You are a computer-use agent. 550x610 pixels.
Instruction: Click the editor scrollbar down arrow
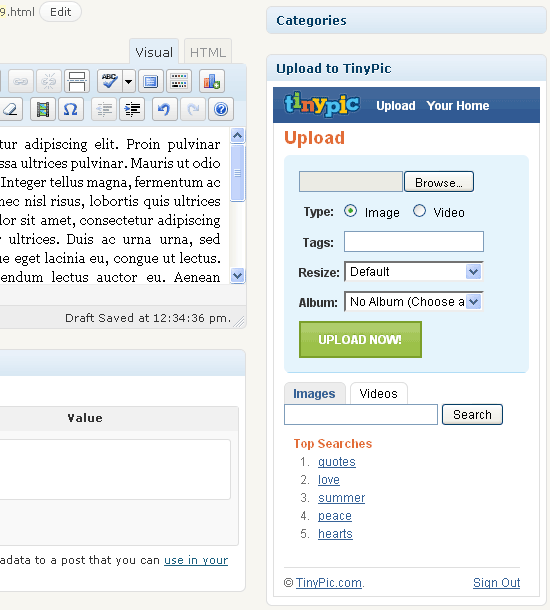pyautogui.click(x=237, y=276)
